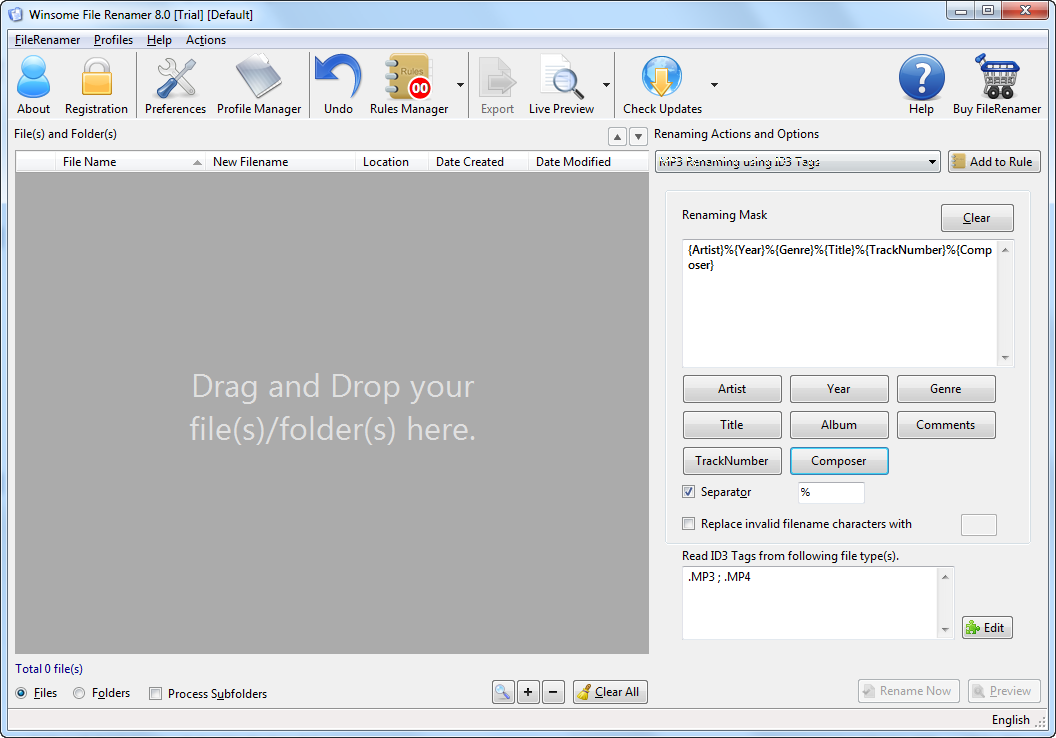The height and width of the screenshot is (738, 1056).
Task: Open the Help menu
Action: tap(159, 40)
